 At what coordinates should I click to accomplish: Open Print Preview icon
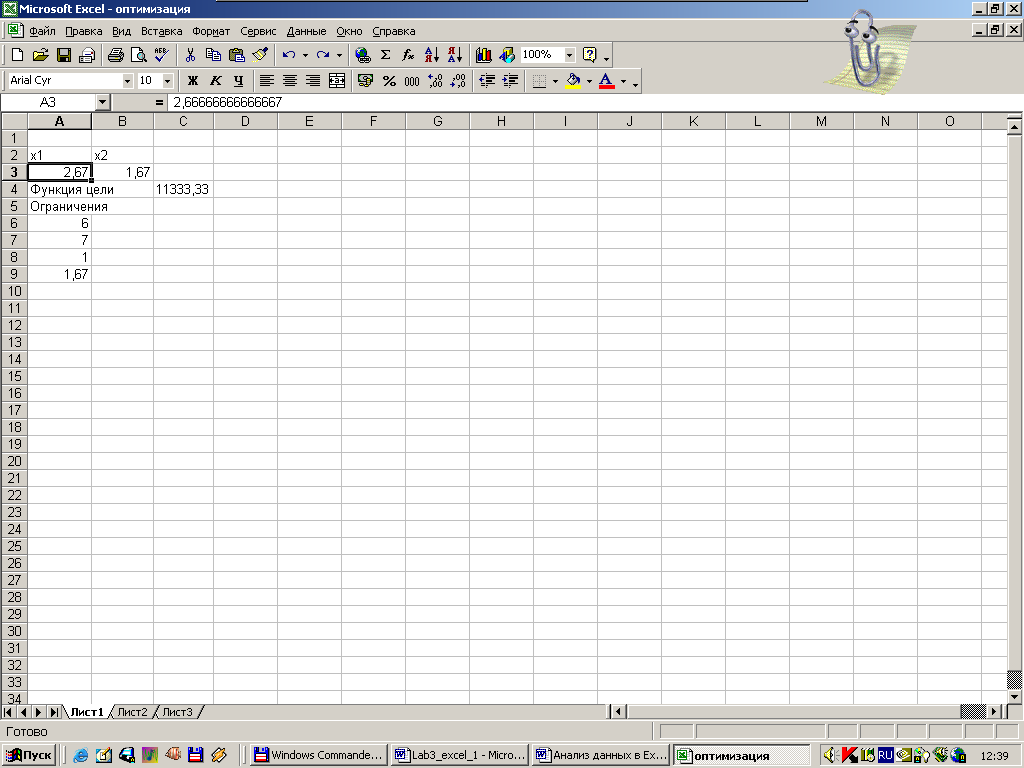point(138,55)
